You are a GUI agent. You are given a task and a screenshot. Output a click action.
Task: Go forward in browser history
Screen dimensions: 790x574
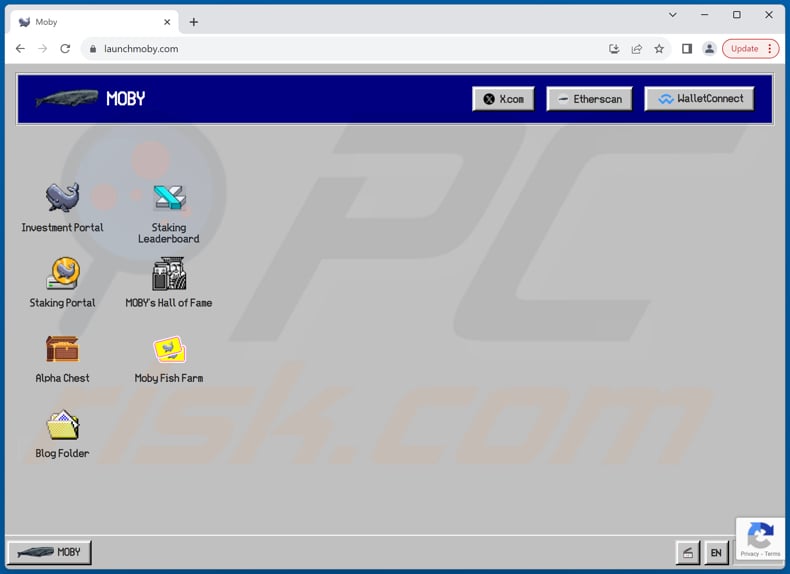click(43, 49)
